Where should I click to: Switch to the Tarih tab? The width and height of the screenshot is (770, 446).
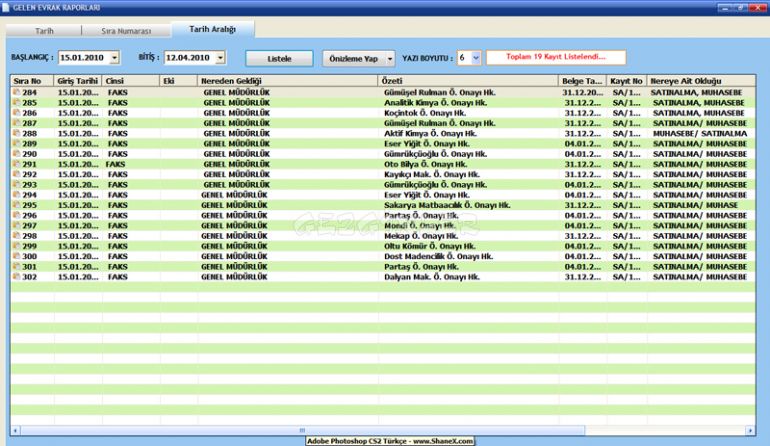44,31
